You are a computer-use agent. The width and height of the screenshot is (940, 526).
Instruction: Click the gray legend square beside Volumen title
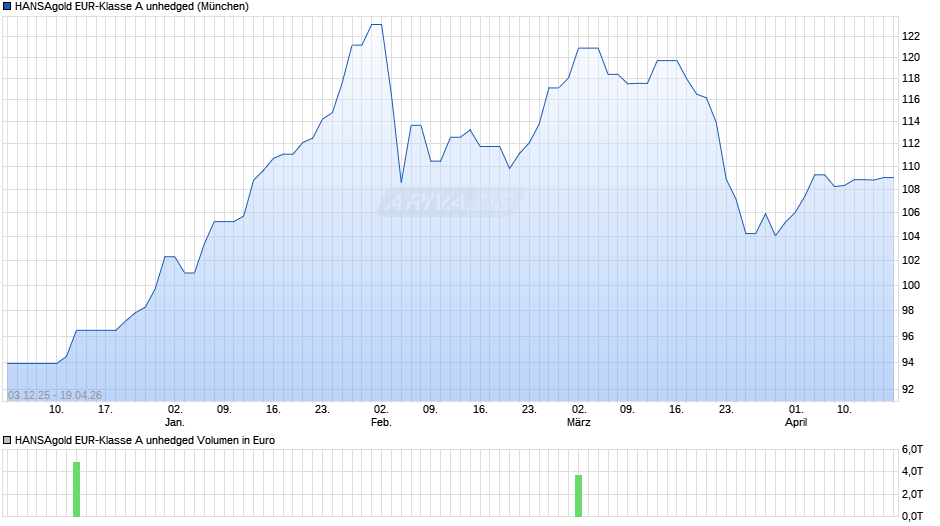click(7, 440)
